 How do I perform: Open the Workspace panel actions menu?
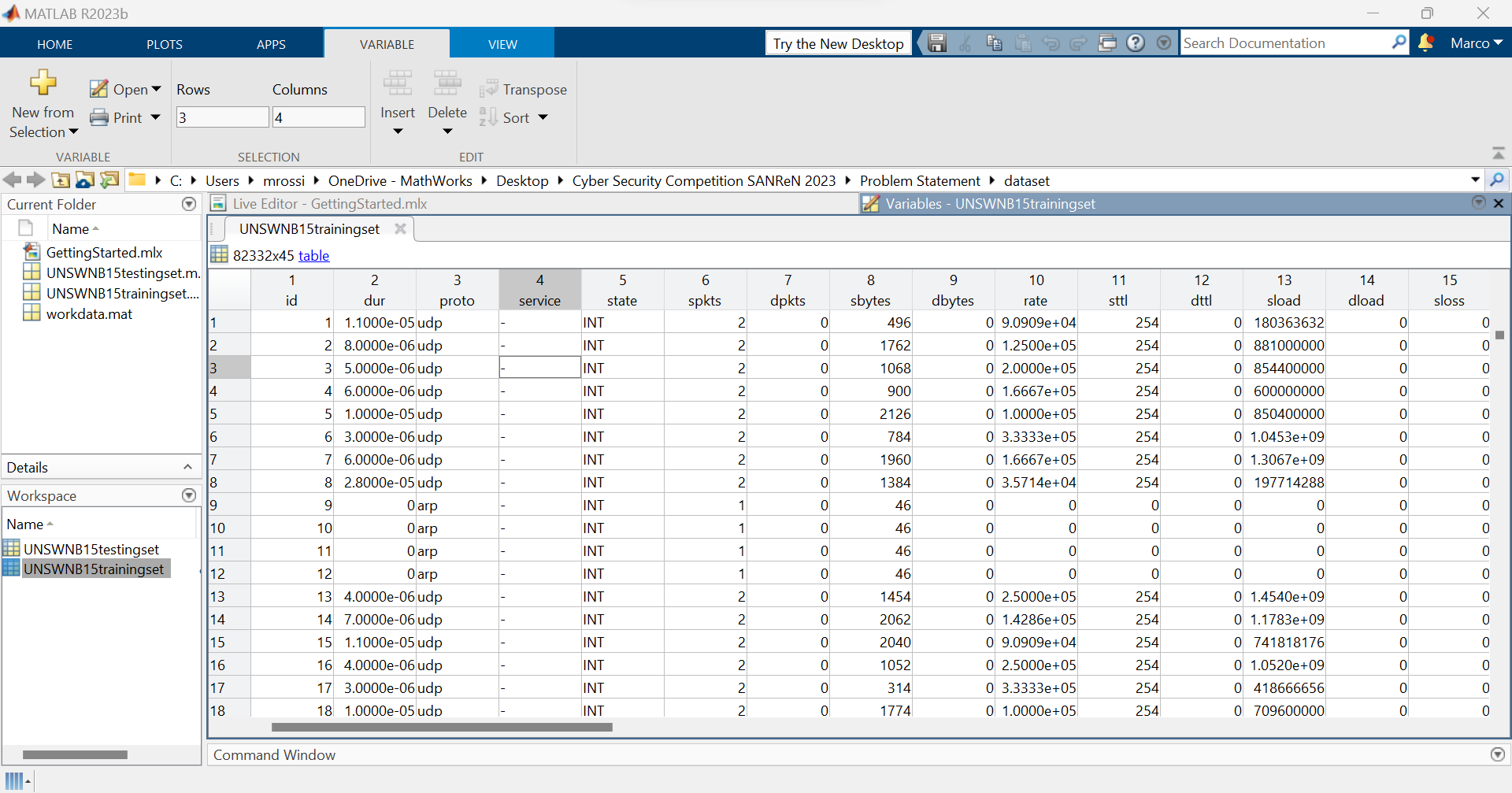[x=189, y=495]
